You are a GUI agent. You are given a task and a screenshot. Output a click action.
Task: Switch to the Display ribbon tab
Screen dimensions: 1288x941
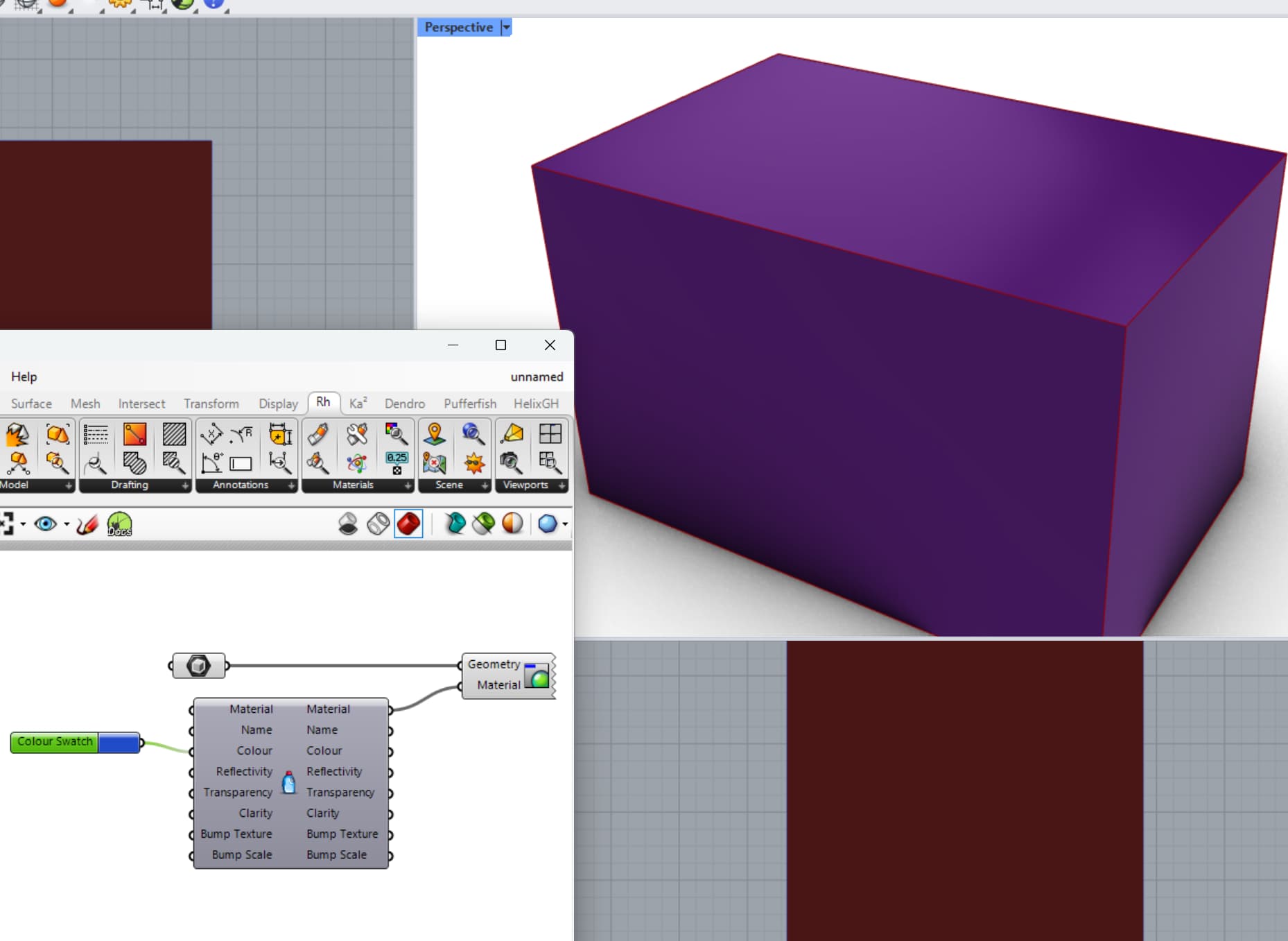278,404
